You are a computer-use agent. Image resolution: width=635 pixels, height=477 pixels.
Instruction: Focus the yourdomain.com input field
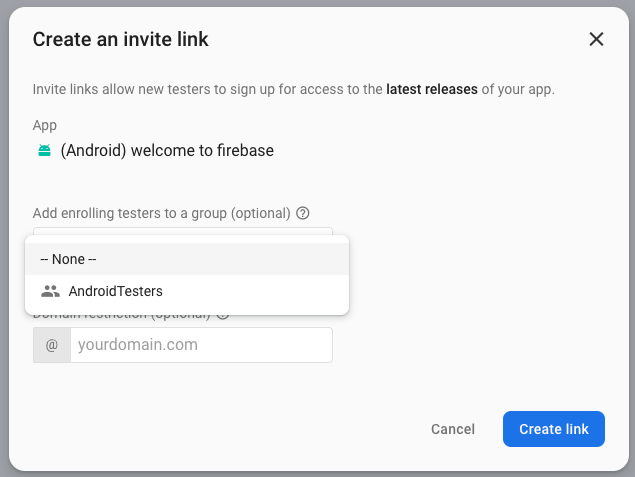tap(201, 345)
